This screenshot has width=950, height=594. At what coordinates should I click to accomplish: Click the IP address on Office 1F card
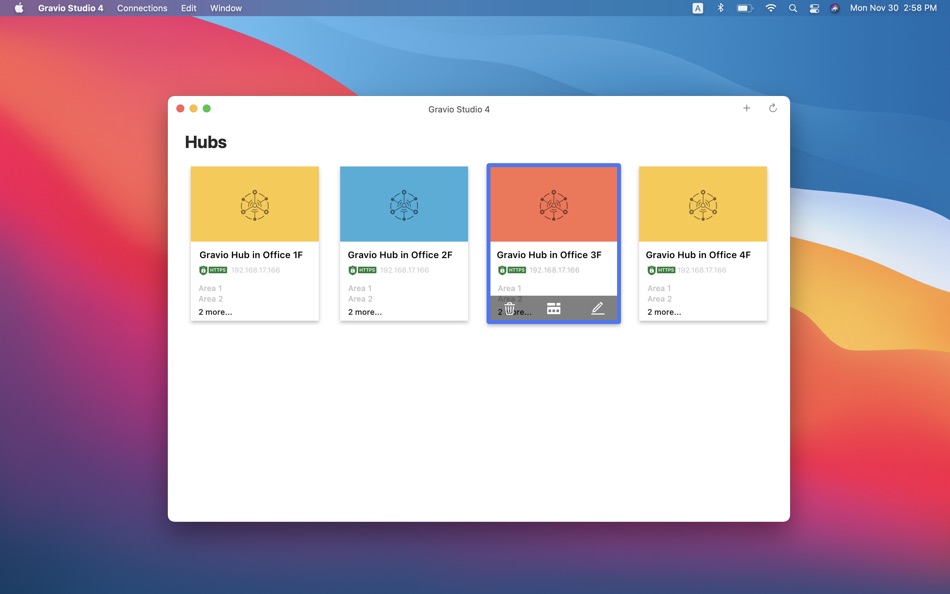(x=255, y=270)
